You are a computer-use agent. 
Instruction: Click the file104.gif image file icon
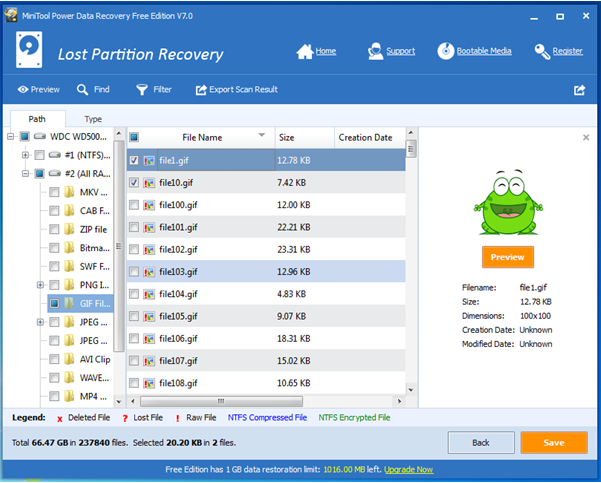tap(149, 294)
